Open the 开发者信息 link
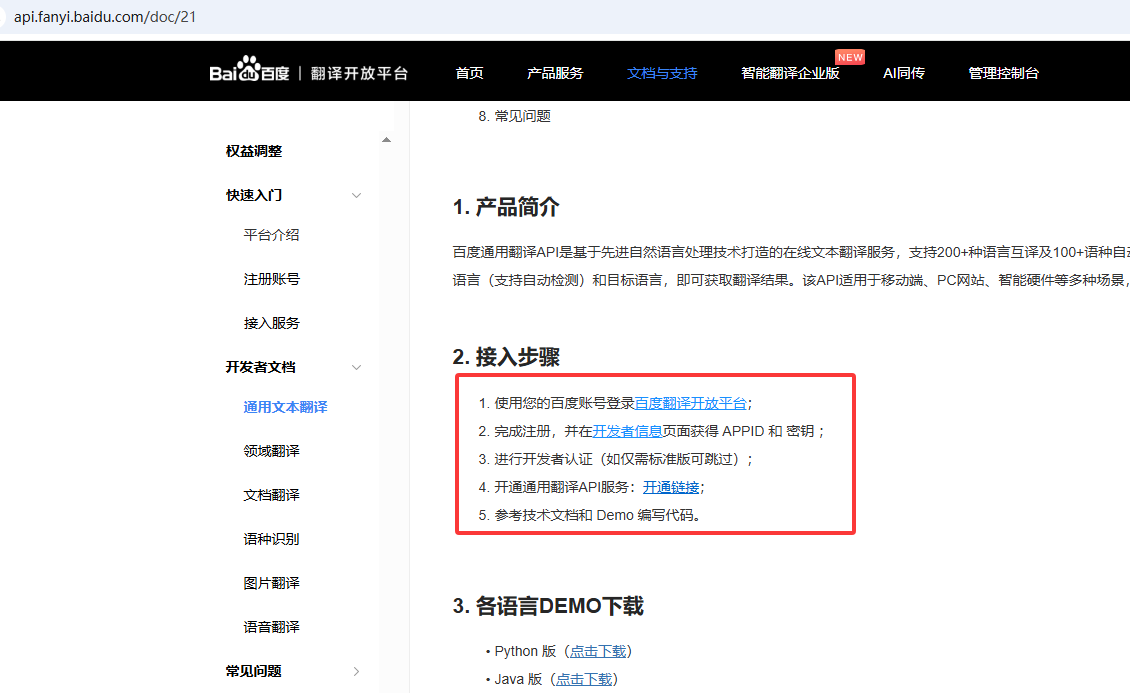The height and width of the screenshot is (693, 1130). [627, 432]
